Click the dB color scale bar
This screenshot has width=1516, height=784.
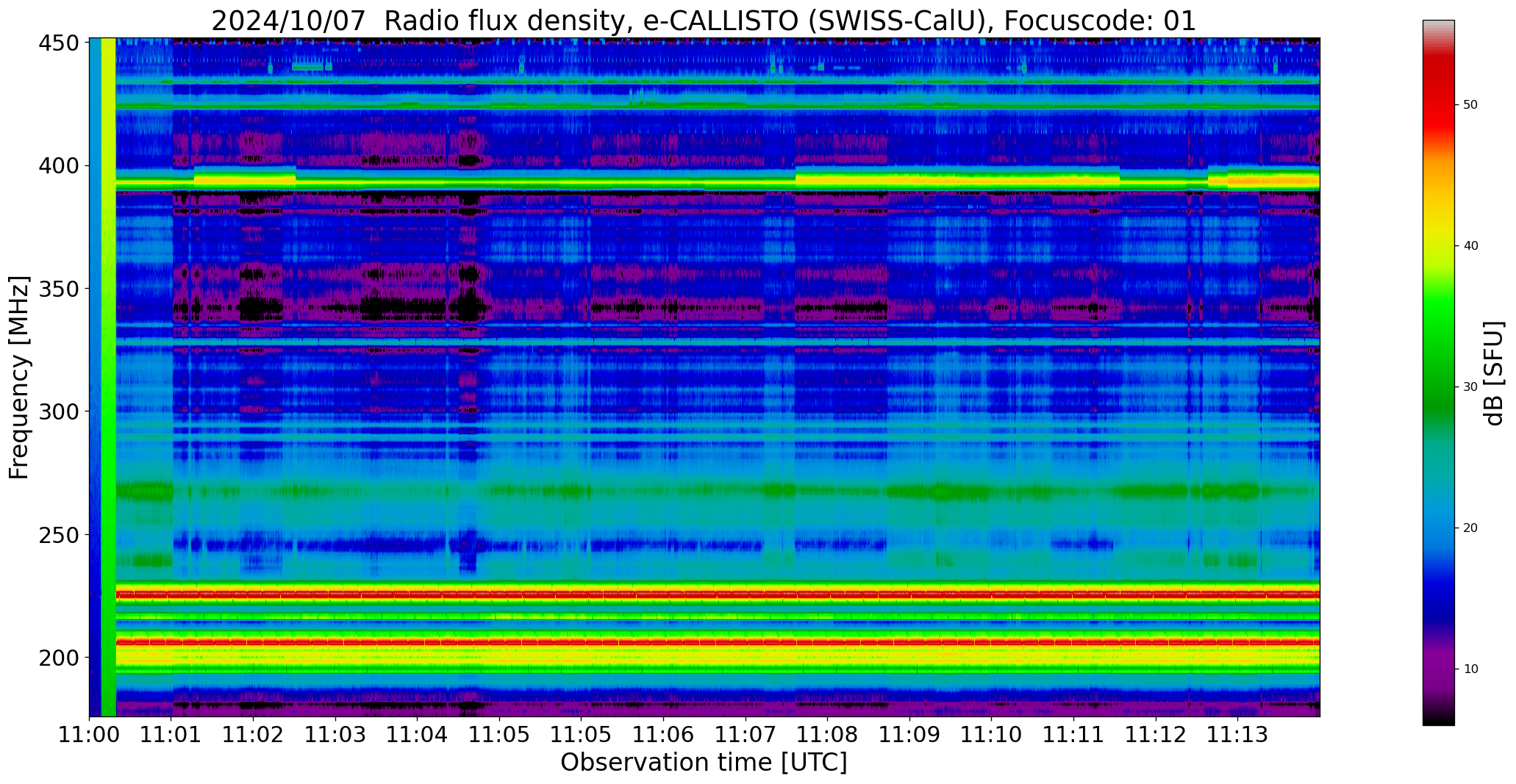point(1438,373)
